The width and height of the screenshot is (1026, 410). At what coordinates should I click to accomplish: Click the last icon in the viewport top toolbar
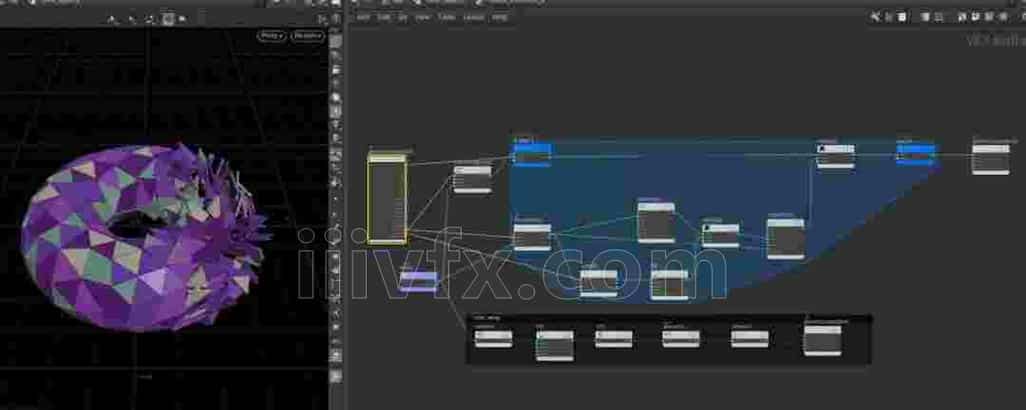click(x=184, y=18)
